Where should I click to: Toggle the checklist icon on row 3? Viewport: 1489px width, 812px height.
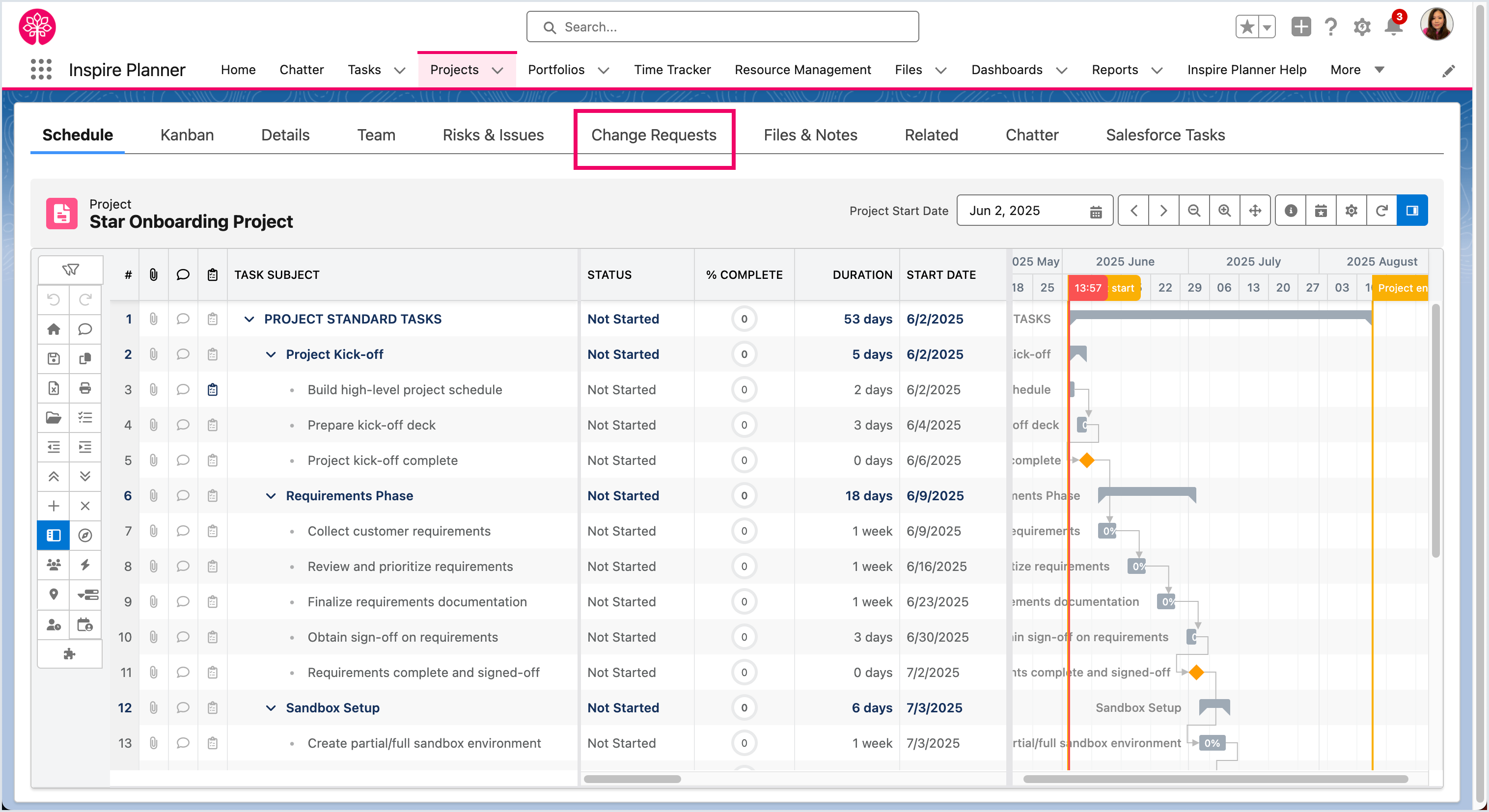coord(213,389)
